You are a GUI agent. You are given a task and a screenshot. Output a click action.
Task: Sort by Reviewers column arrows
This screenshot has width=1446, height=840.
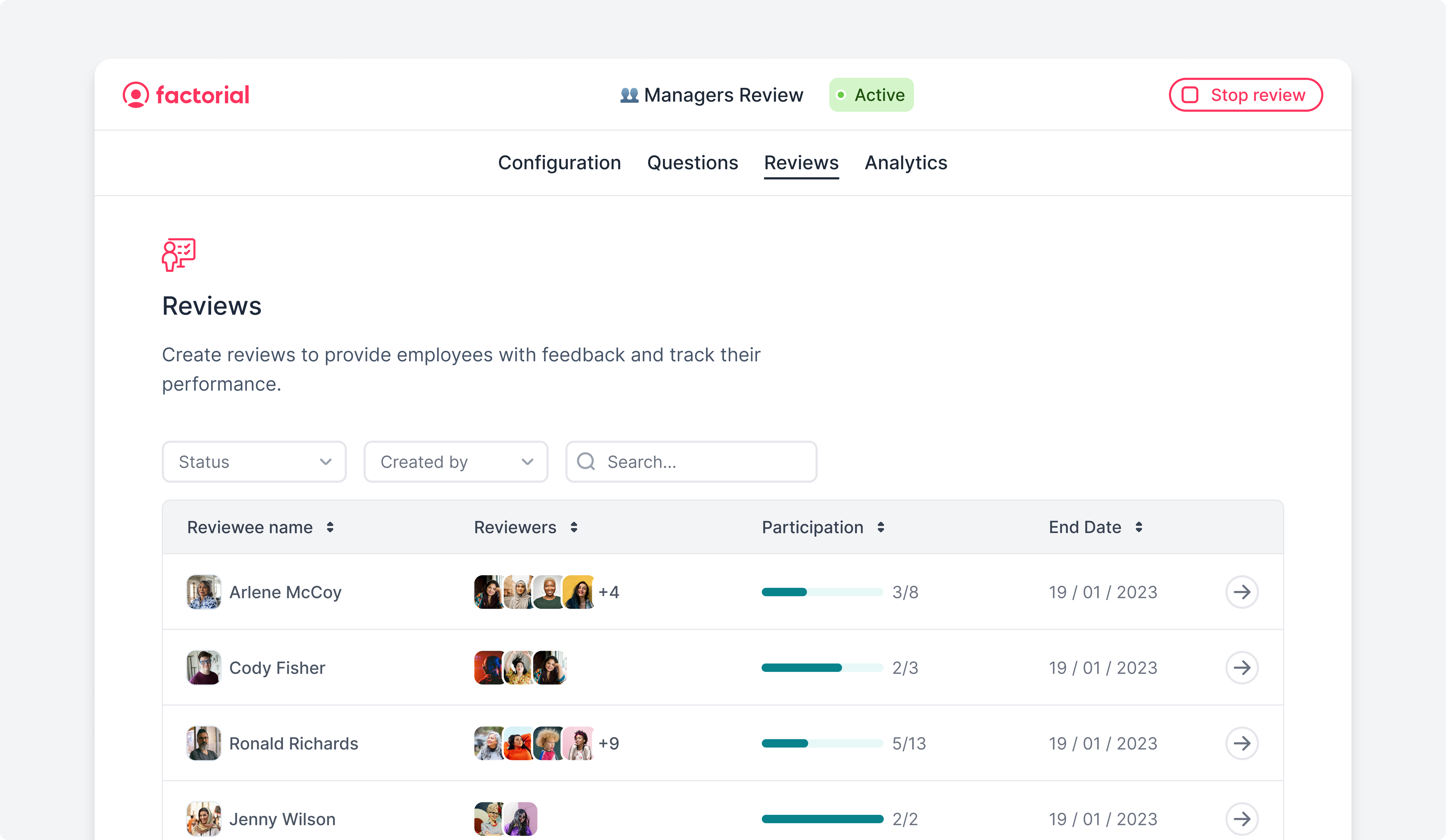574,527
